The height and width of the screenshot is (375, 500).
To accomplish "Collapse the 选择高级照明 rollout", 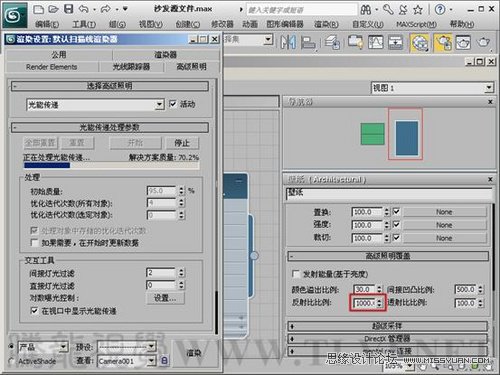I will 110,86.
